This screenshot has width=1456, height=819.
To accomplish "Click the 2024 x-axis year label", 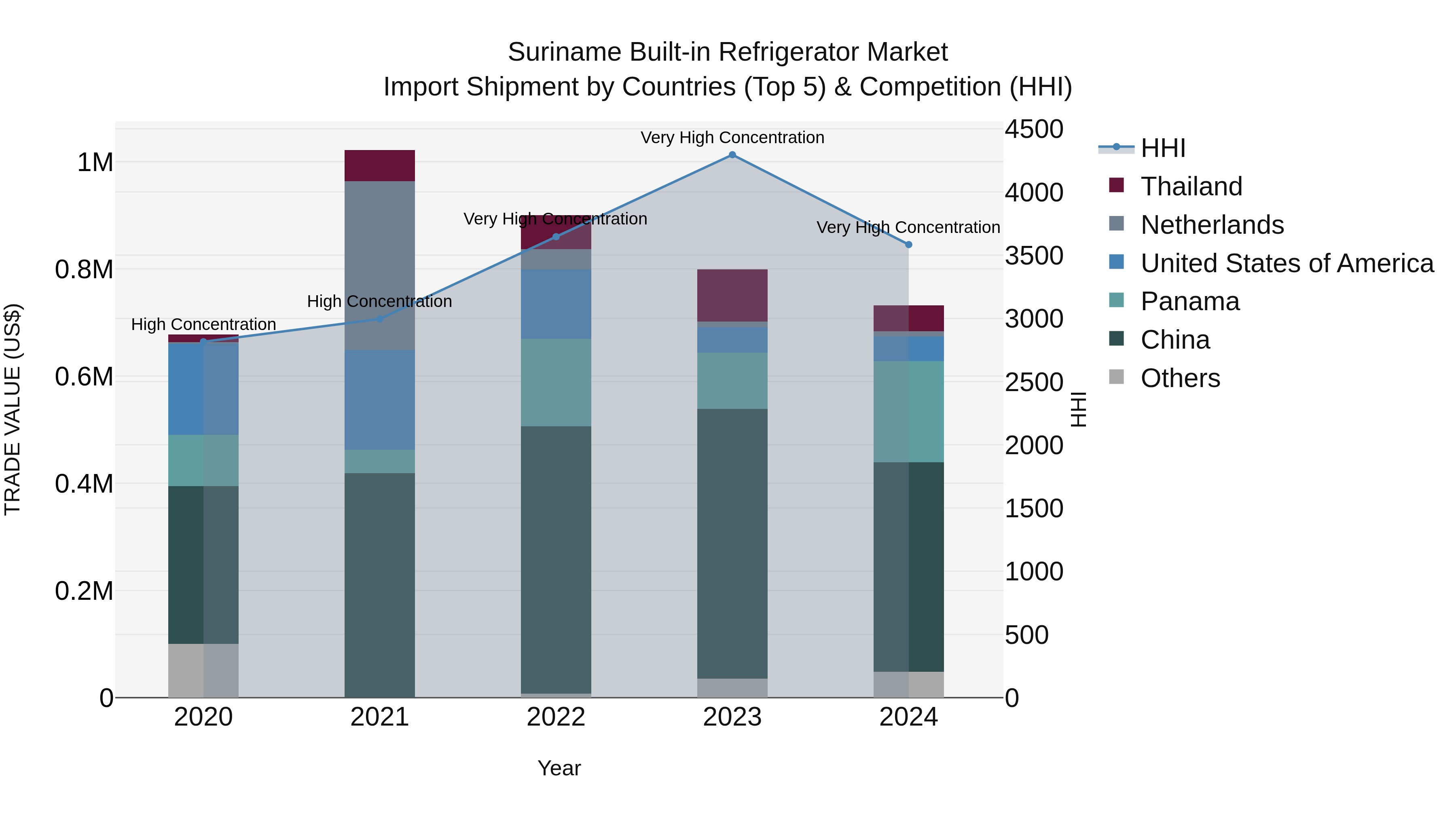I will tap(909, 717).
